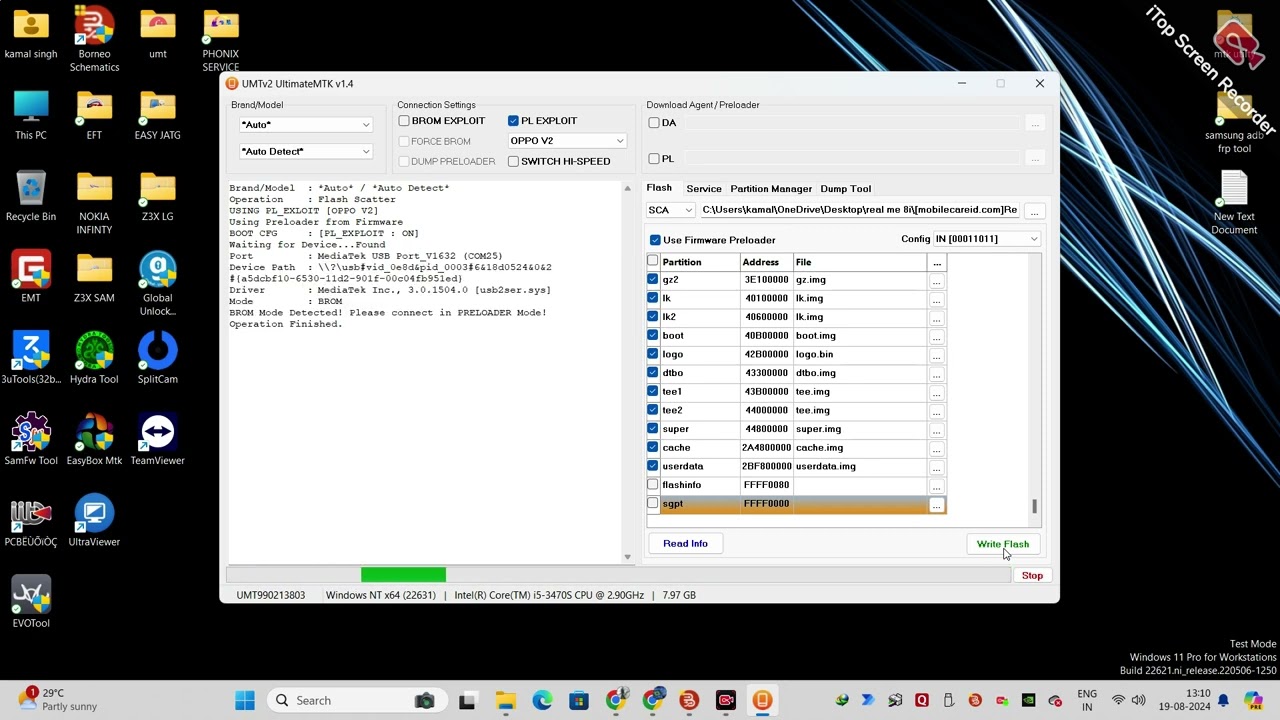Open File Explorer from the taskbar
Screen dimensions: 1280x720
505,701
